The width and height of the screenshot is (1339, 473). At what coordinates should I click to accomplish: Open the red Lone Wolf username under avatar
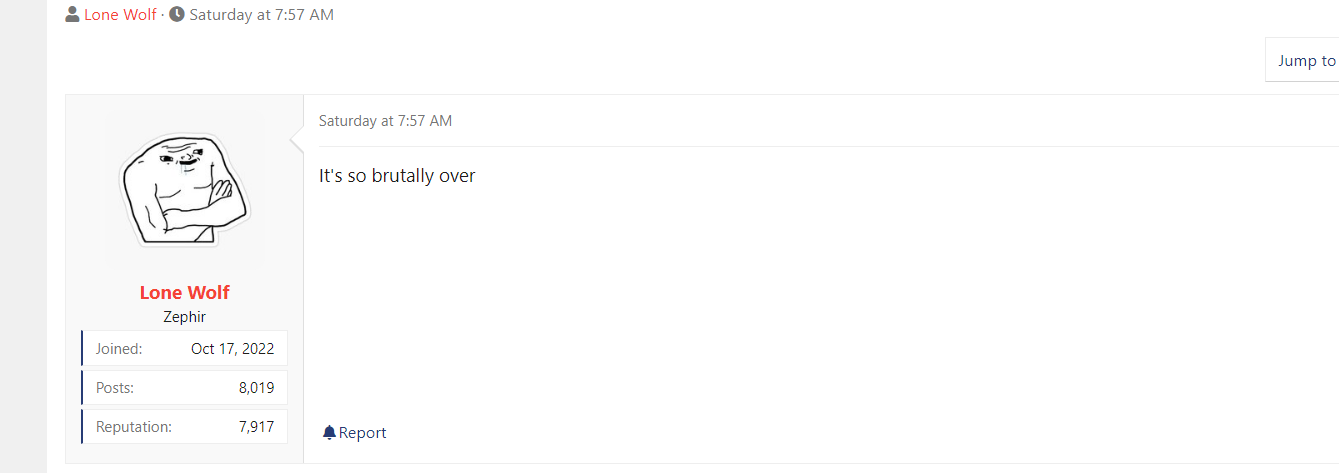pos(185,292)
